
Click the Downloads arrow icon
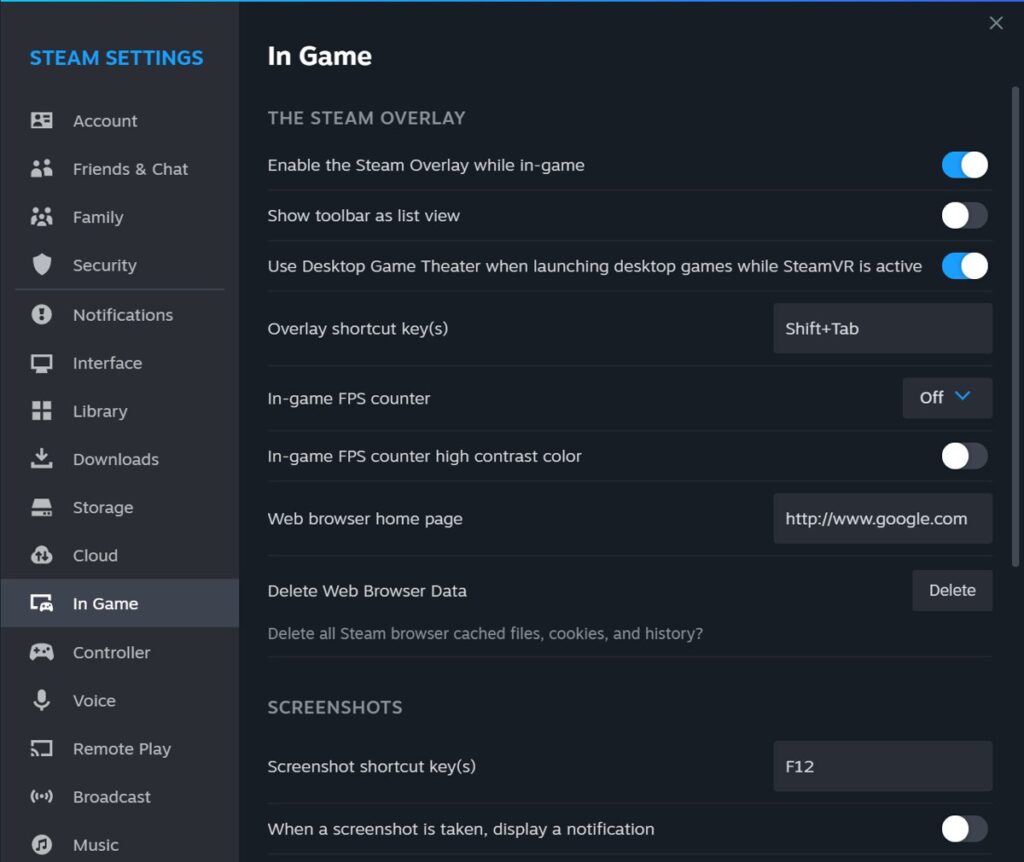click(42, 458)
